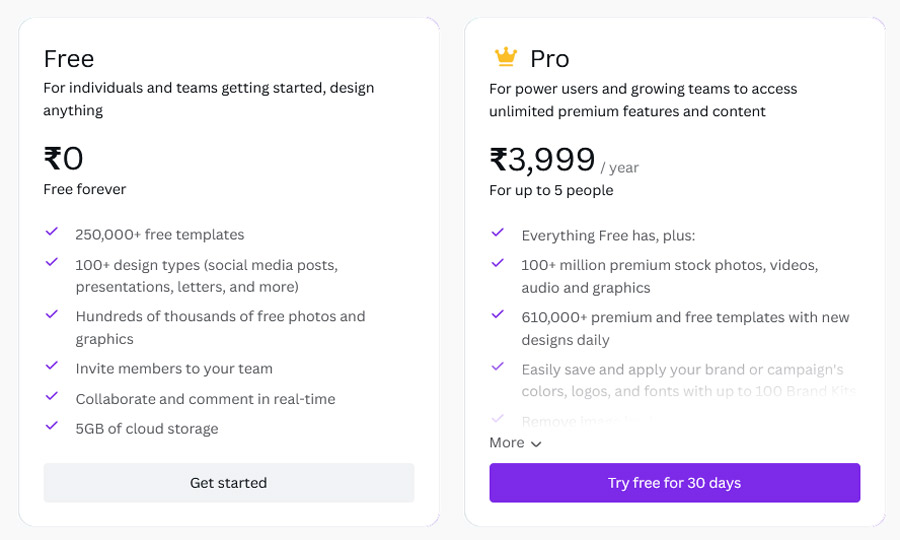Viewport: 900px width, 540px height.
Task: Click the checkmark next to 100+ million premium stock photos
Action: point(498,263)
